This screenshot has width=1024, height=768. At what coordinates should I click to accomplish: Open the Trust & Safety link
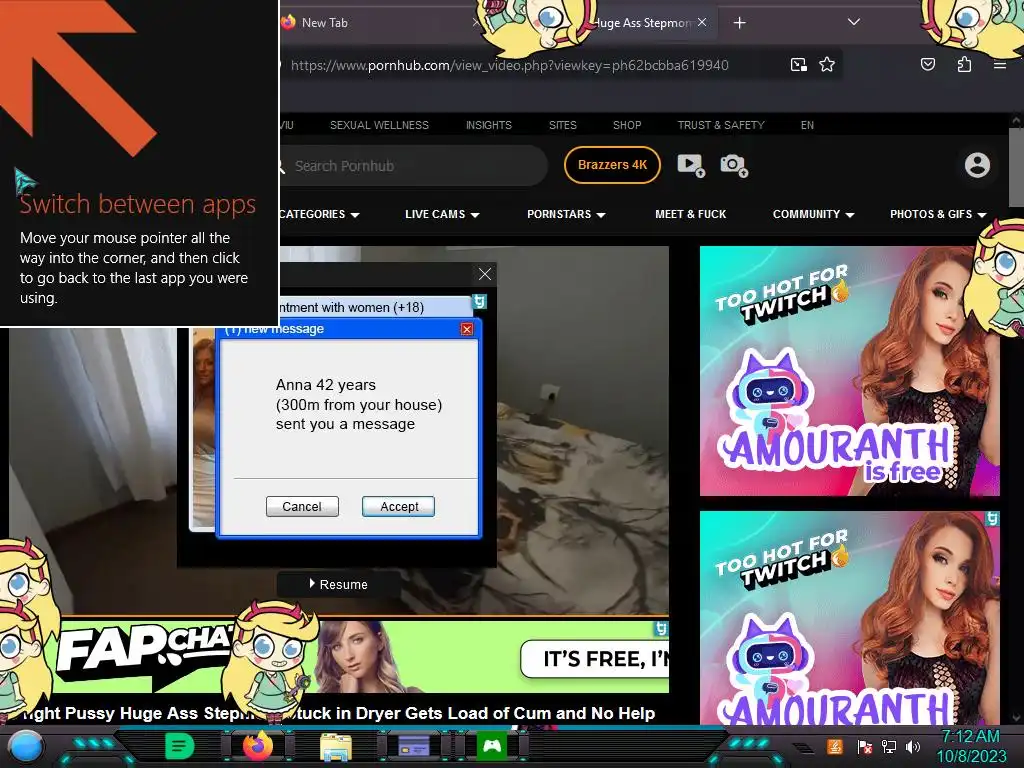(721, 125)
